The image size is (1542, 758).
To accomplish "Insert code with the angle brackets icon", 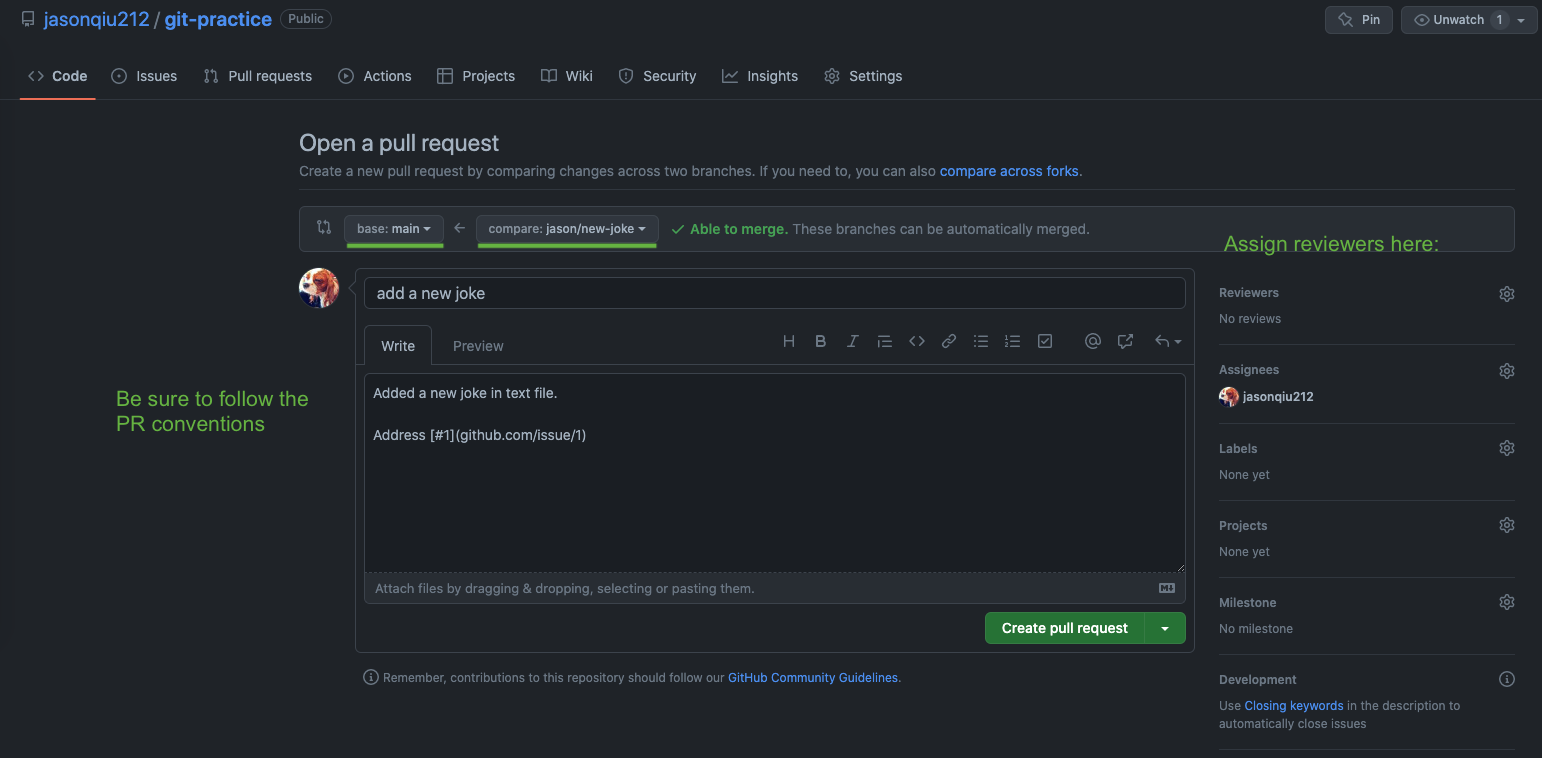I will click(x=916, y=341).
